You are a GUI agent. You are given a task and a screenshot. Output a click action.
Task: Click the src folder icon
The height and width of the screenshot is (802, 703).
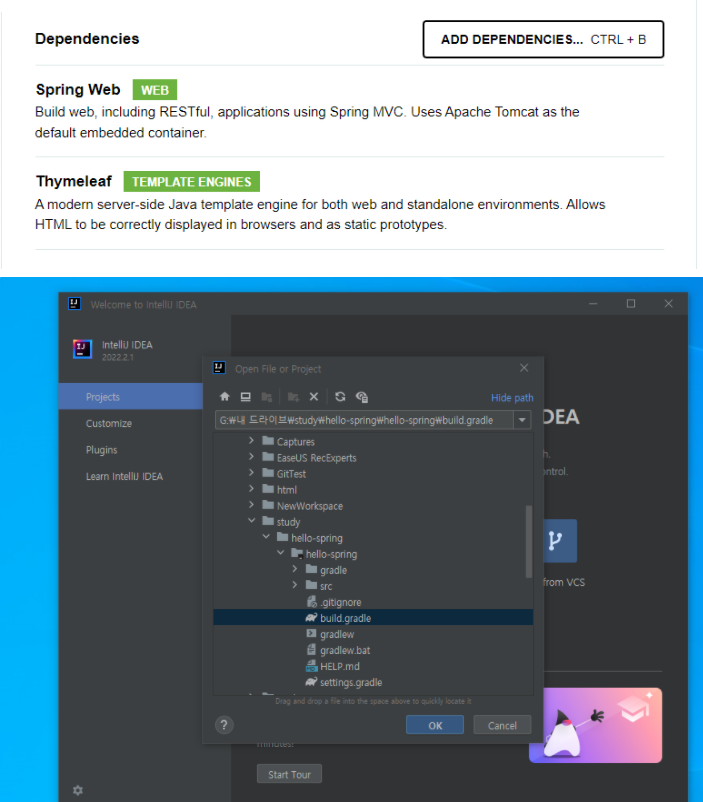311,585
